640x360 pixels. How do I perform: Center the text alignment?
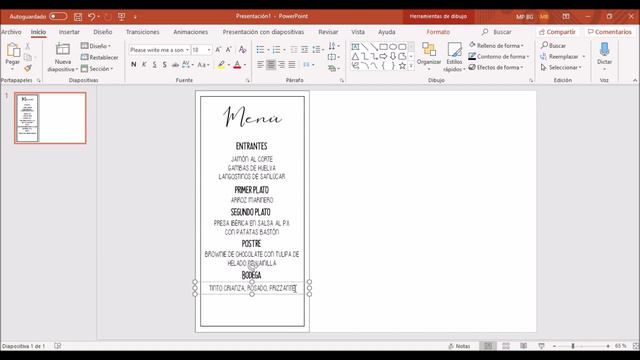coord(271,64)
